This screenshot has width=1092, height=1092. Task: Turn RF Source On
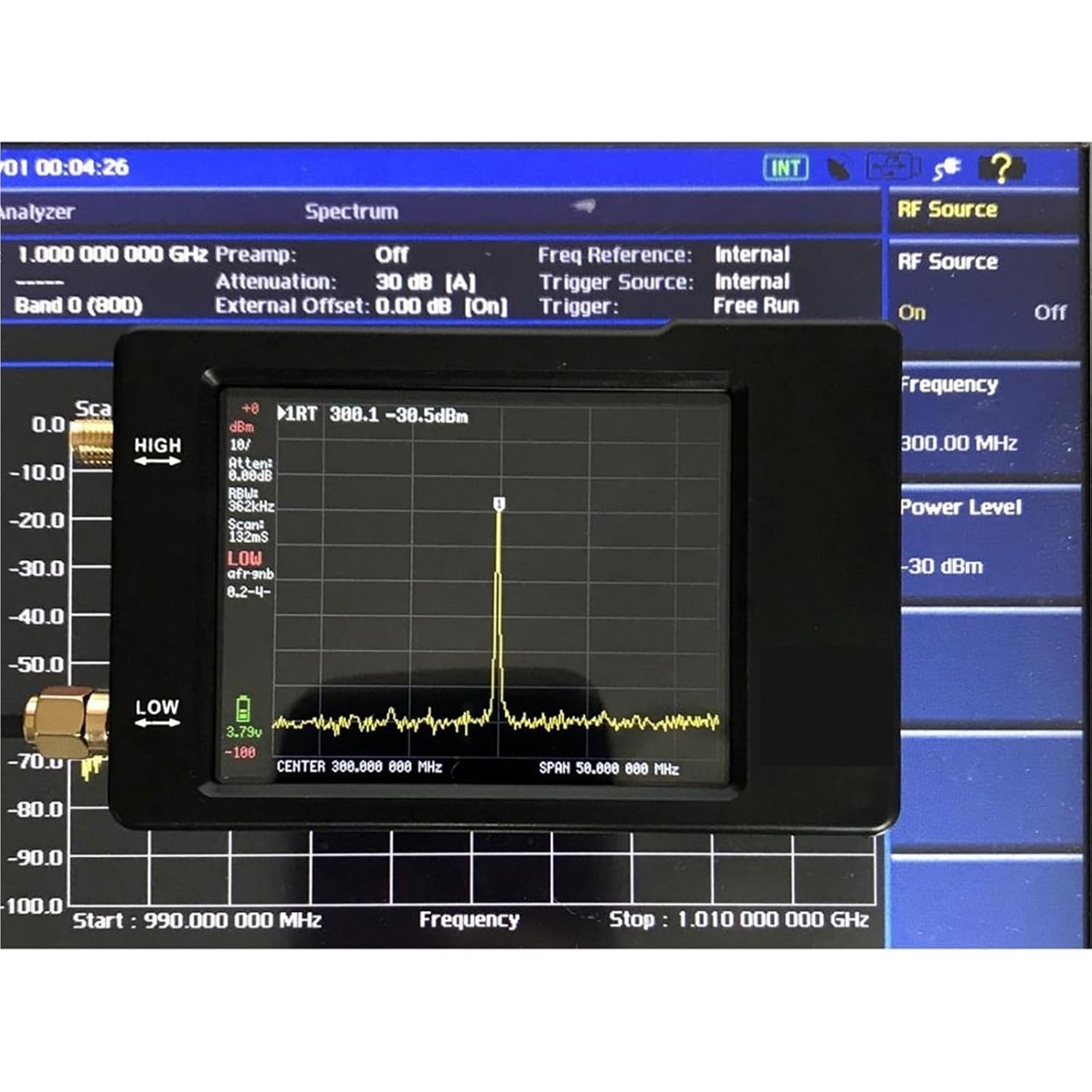911,312
